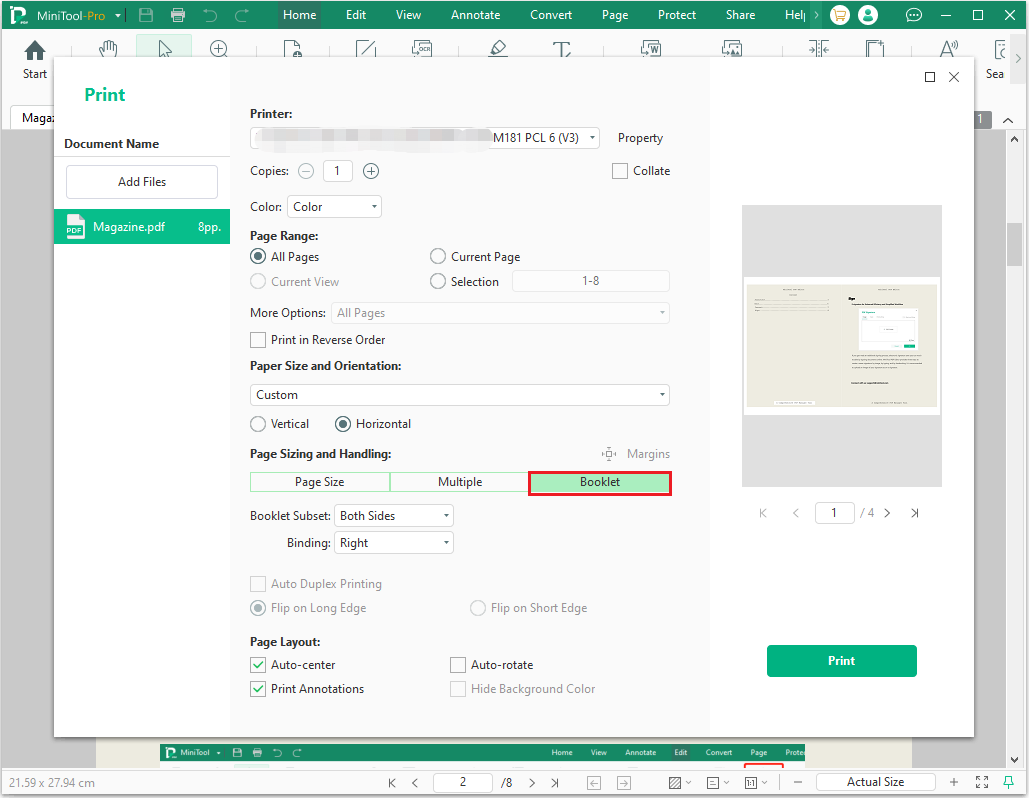Toggle full screen icon in status bar

982,782
